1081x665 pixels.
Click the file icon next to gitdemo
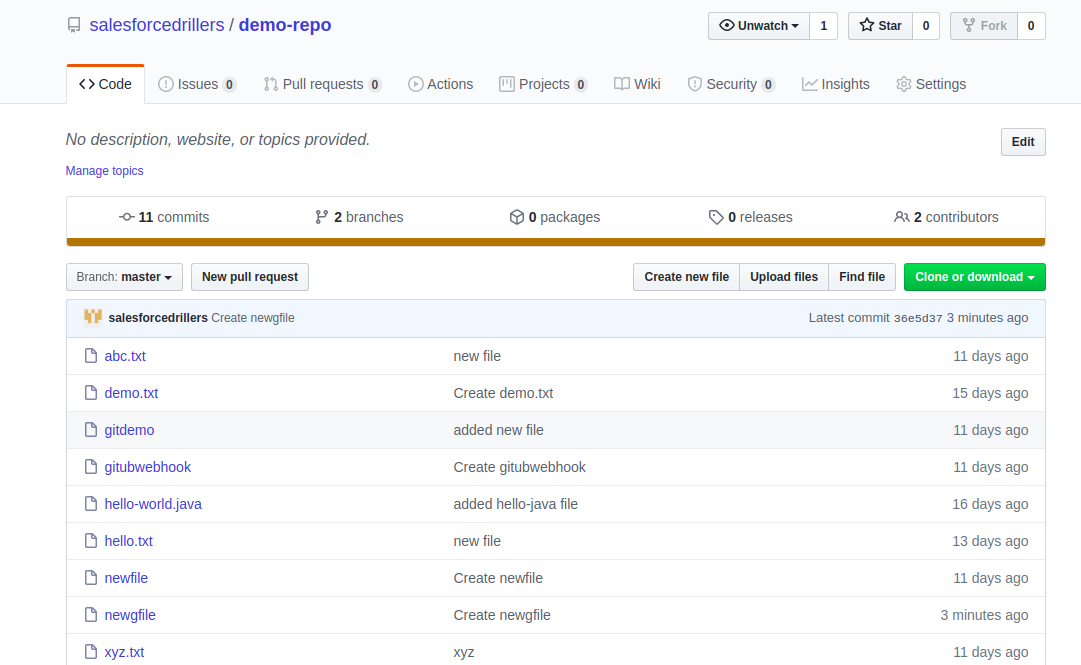pos(91,430)
